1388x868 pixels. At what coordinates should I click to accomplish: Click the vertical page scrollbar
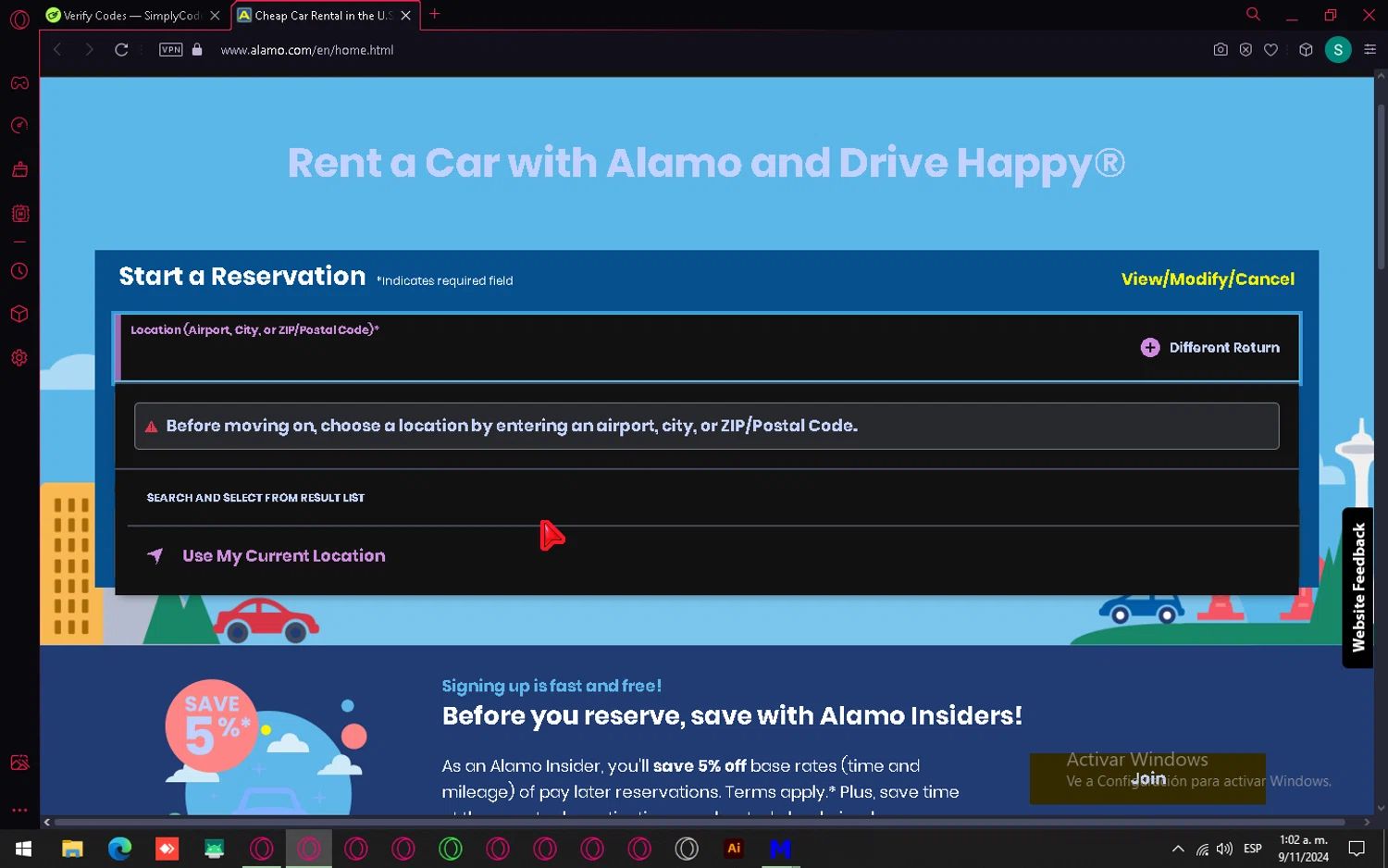[x=1381, y=185]
